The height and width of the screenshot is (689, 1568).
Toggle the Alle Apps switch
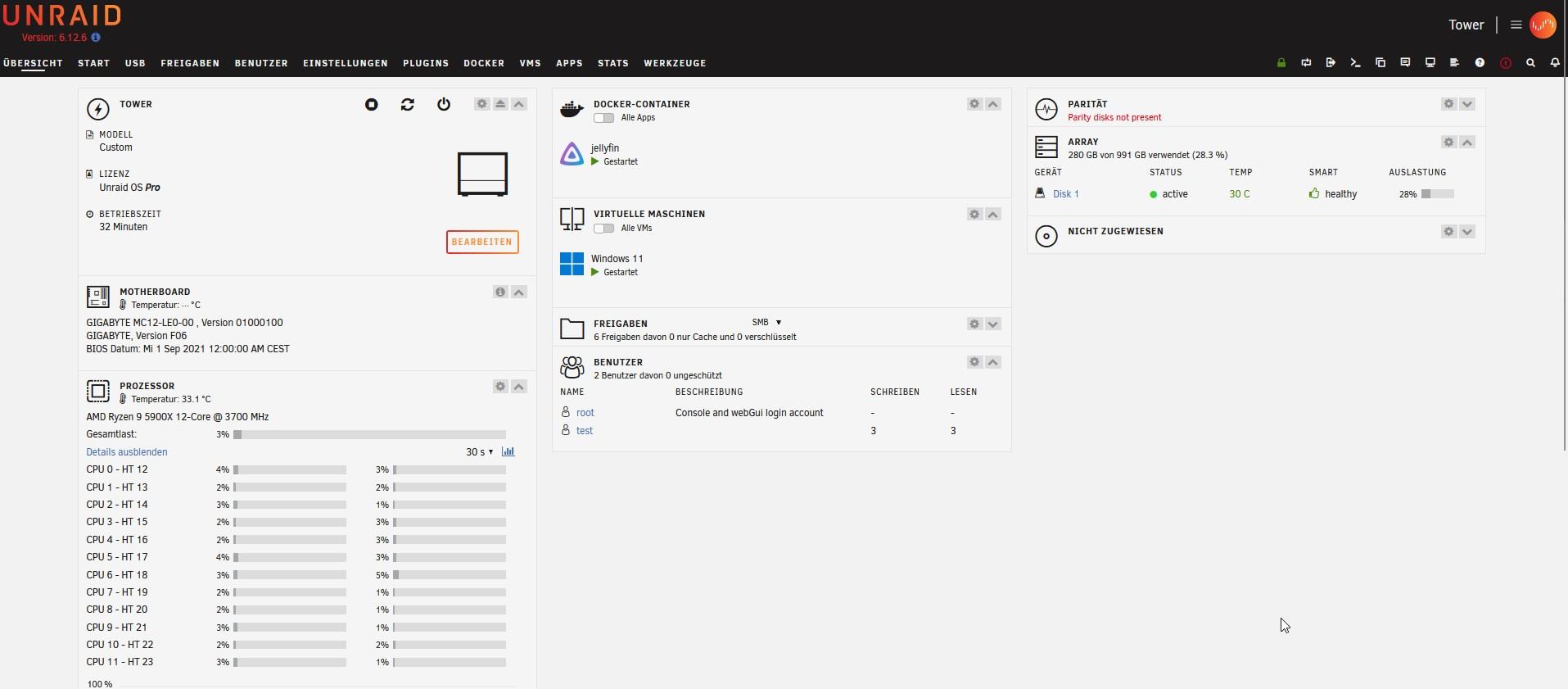pyautogui.click(x=603, y=118)
